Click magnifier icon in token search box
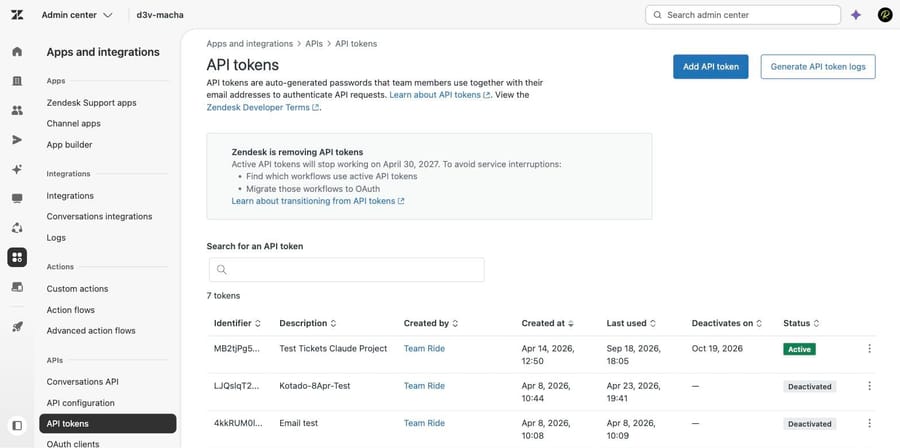The width and height of the screenshot is (900, 448). pos(222,270)
